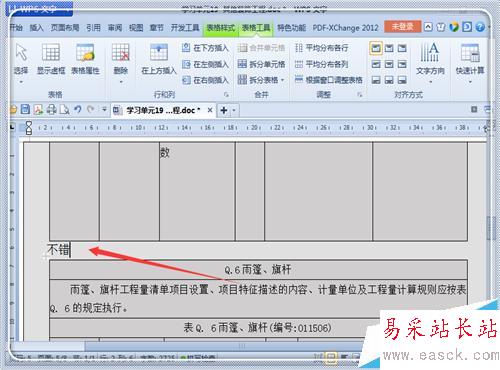
Task: Open dropdown arrow beside new tab plus
Action: coord(234,110)
